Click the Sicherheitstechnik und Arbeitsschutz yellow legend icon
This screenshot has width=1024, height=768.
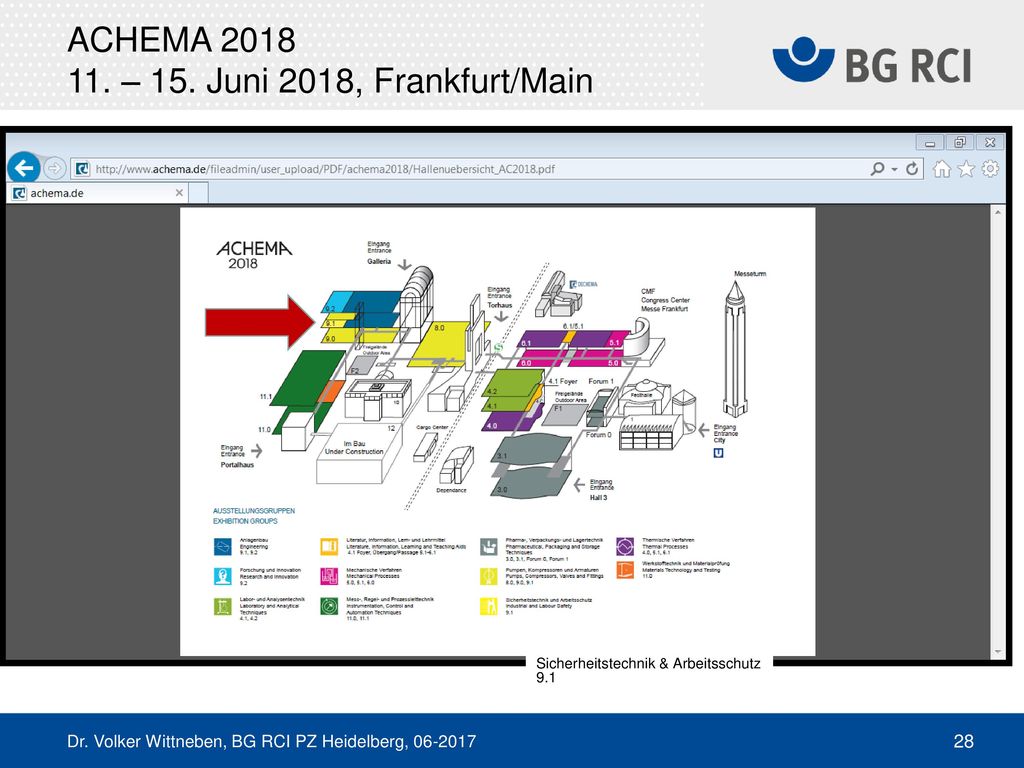(x=488, y=607)
